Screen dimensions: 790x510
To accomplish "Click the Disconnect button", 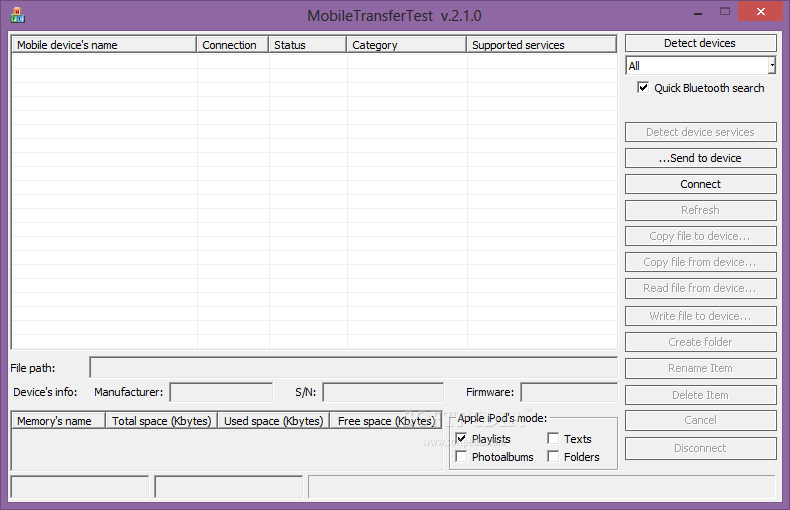I will point(700,449).
